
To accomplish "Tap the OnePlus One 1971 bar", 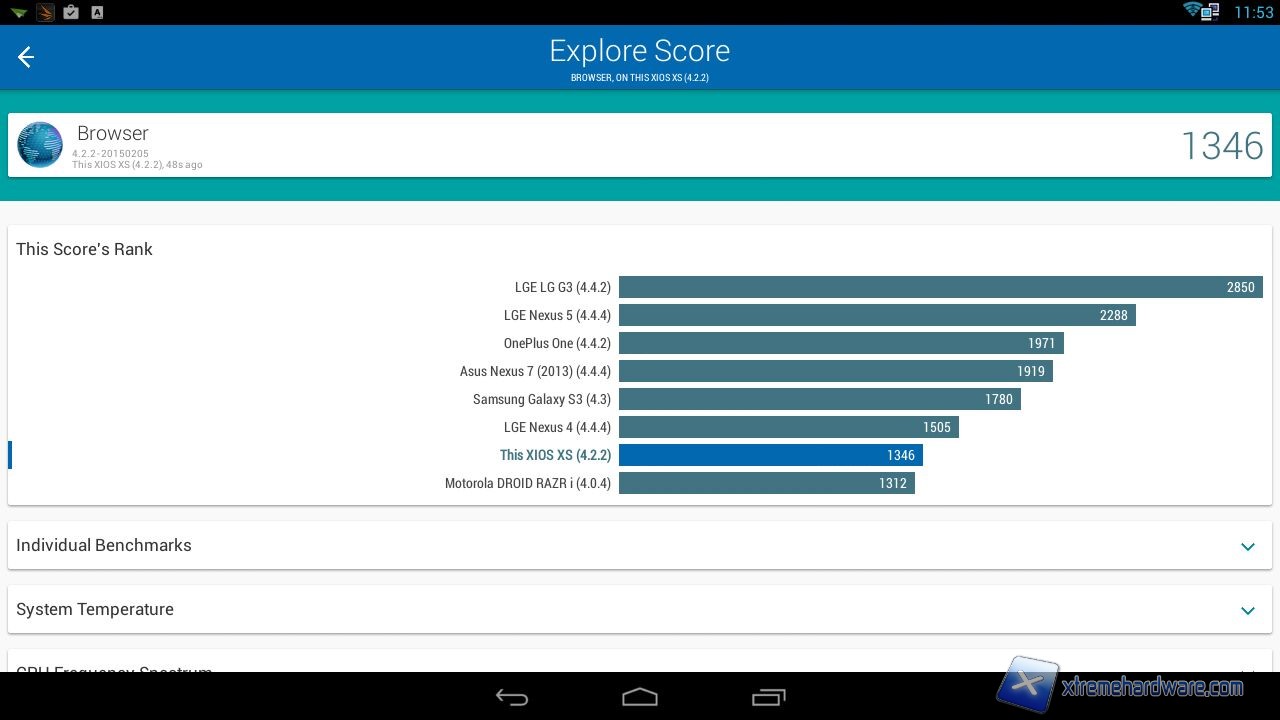I will pos(840,343).
